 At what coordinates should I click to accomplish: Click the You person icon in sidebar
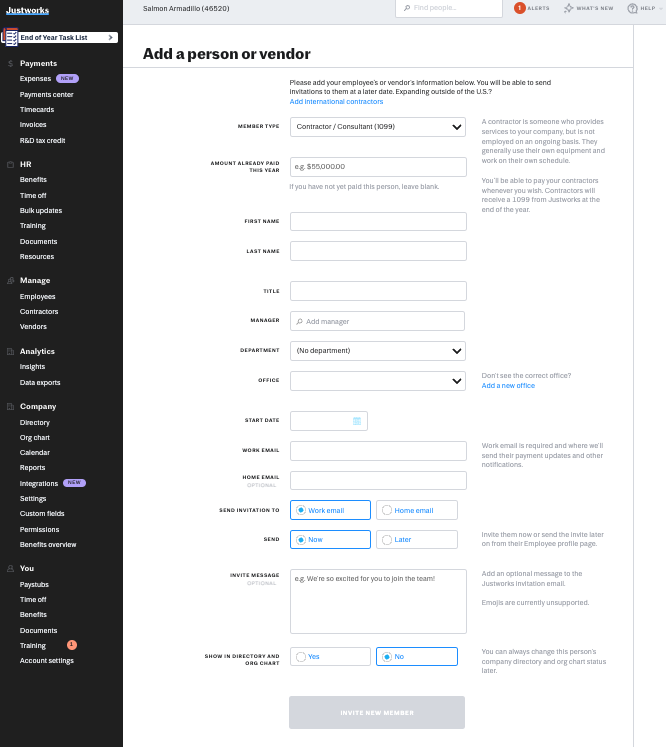click(10, 568)
